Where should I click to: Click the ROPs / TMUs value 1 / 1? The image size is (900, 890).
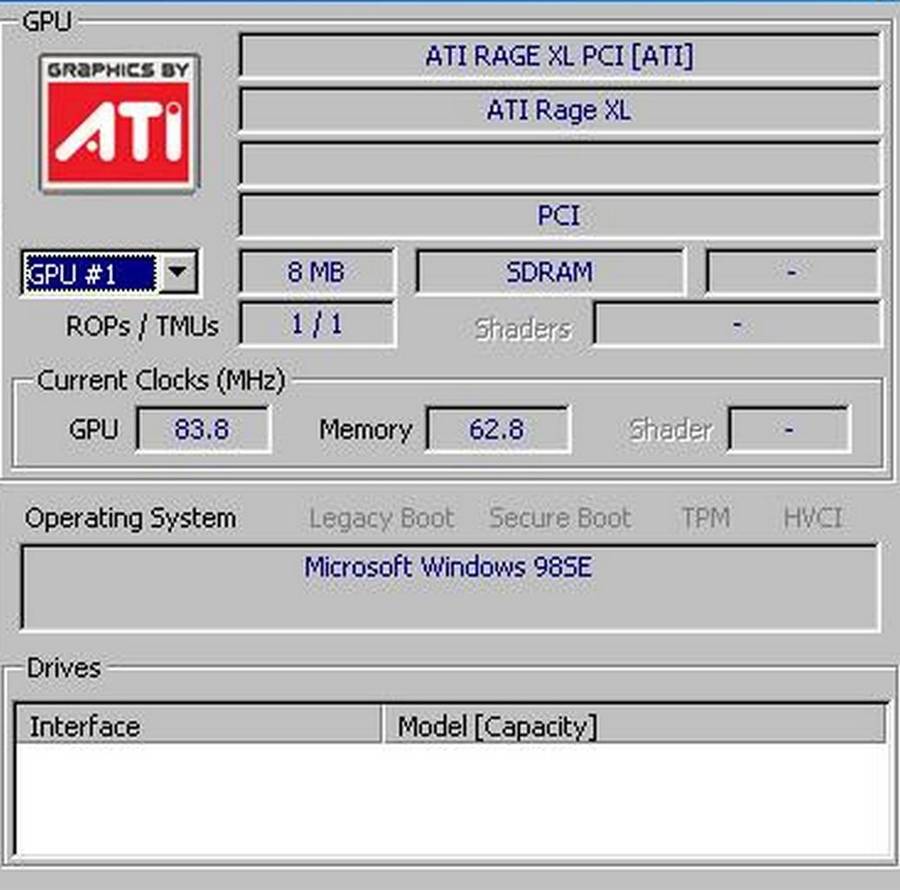click(x=316, y=325)
